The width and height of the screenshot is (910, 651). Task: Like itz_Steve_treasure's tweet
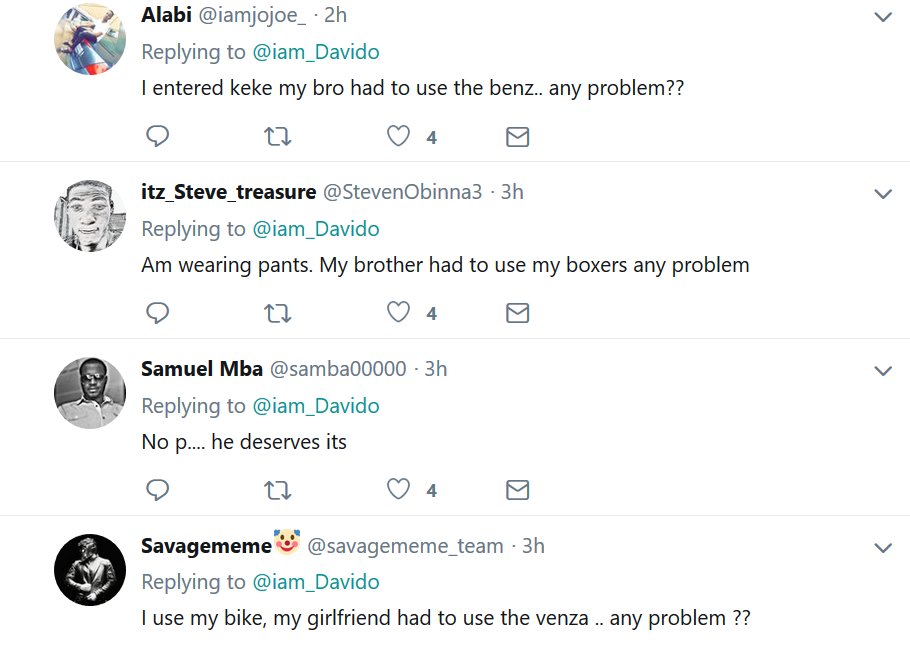pos(398,313)
